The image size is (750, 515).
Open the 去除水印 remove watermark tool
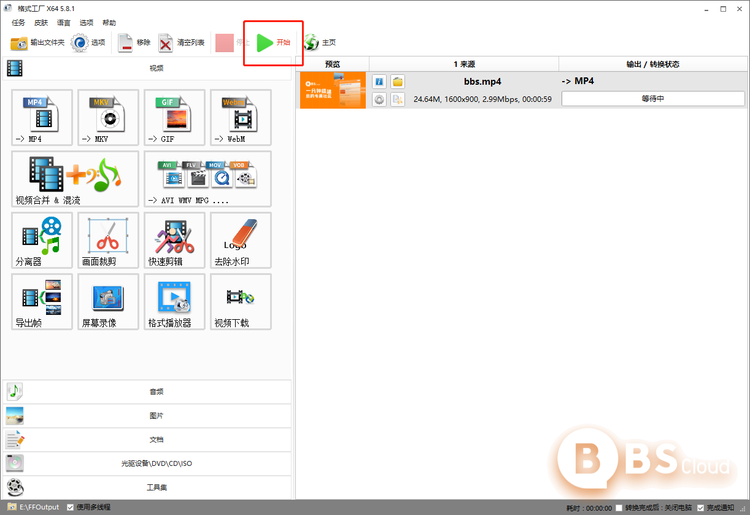[x=241, y=240]
